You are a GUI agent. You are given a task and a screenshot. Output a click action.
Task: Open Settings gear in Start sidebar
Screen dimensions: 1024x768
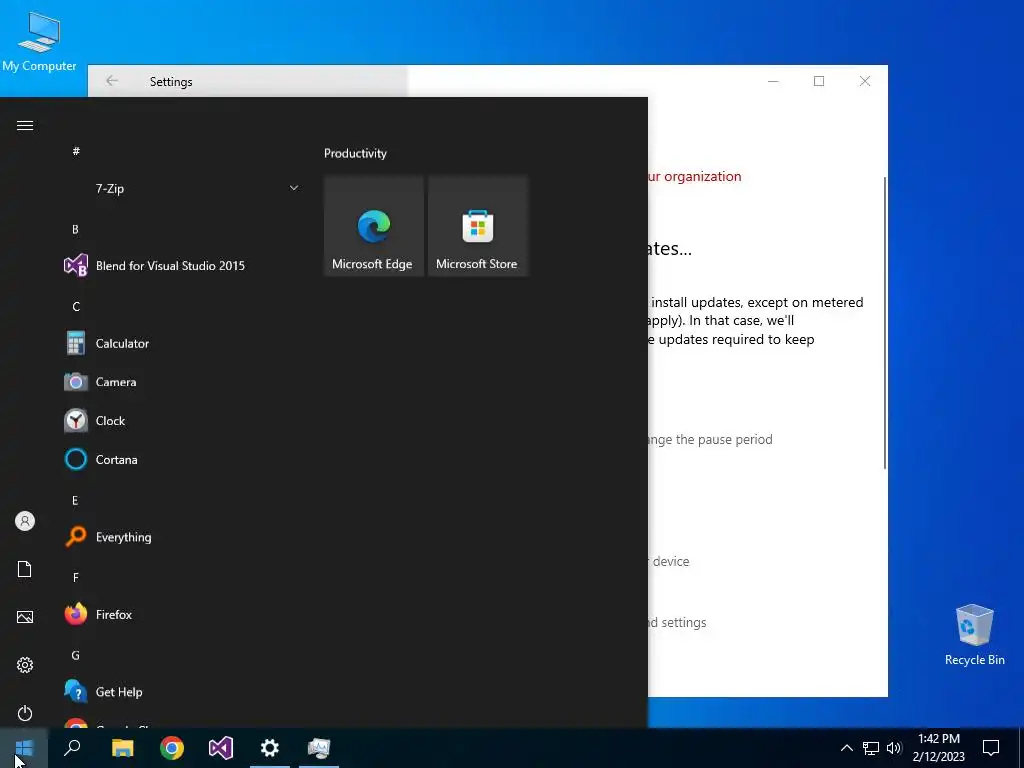pos(25,665)
